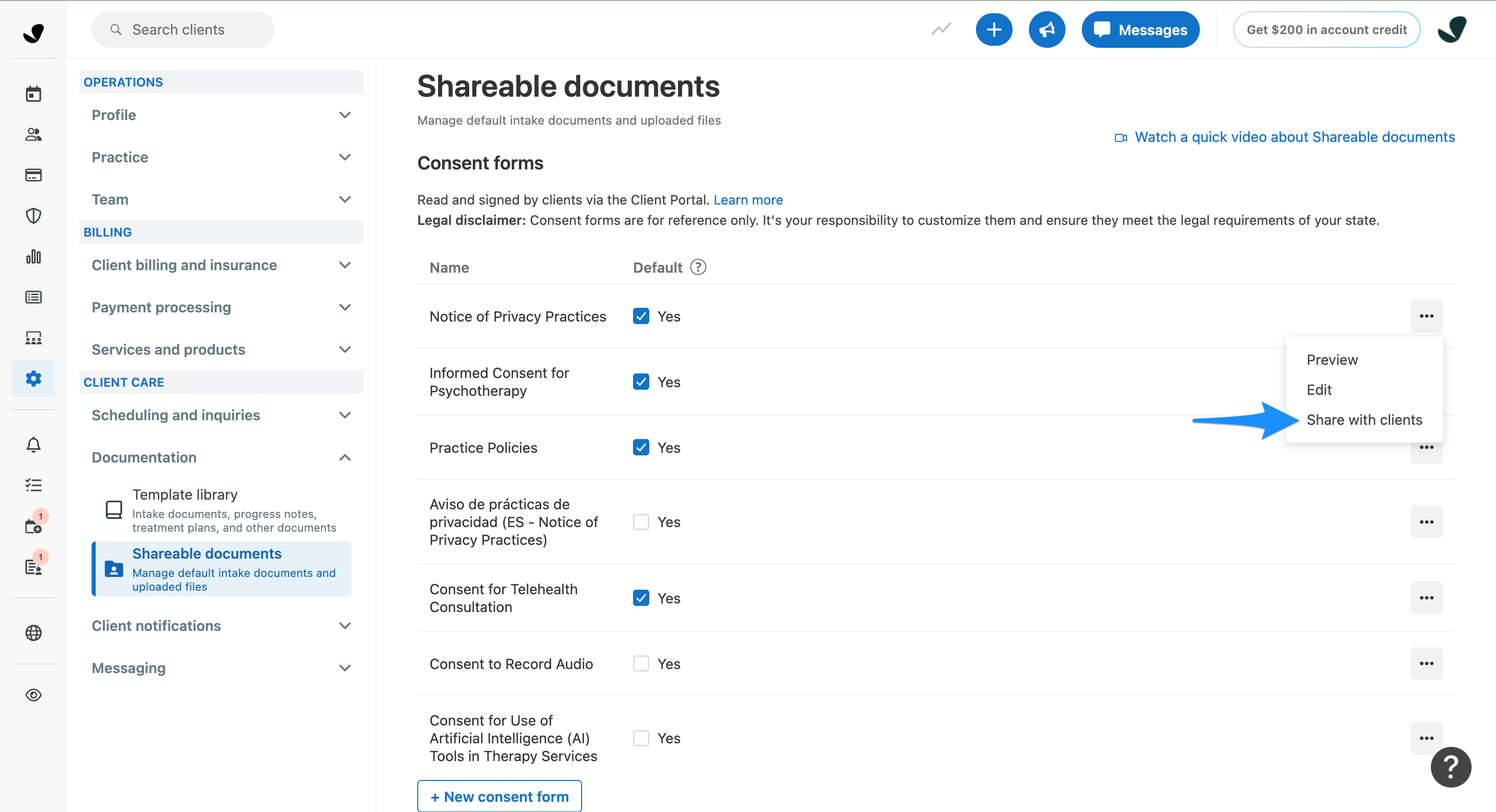1496x812 pixels.
Task: Click the document-person icon with badge
Action: click(33, 566)
